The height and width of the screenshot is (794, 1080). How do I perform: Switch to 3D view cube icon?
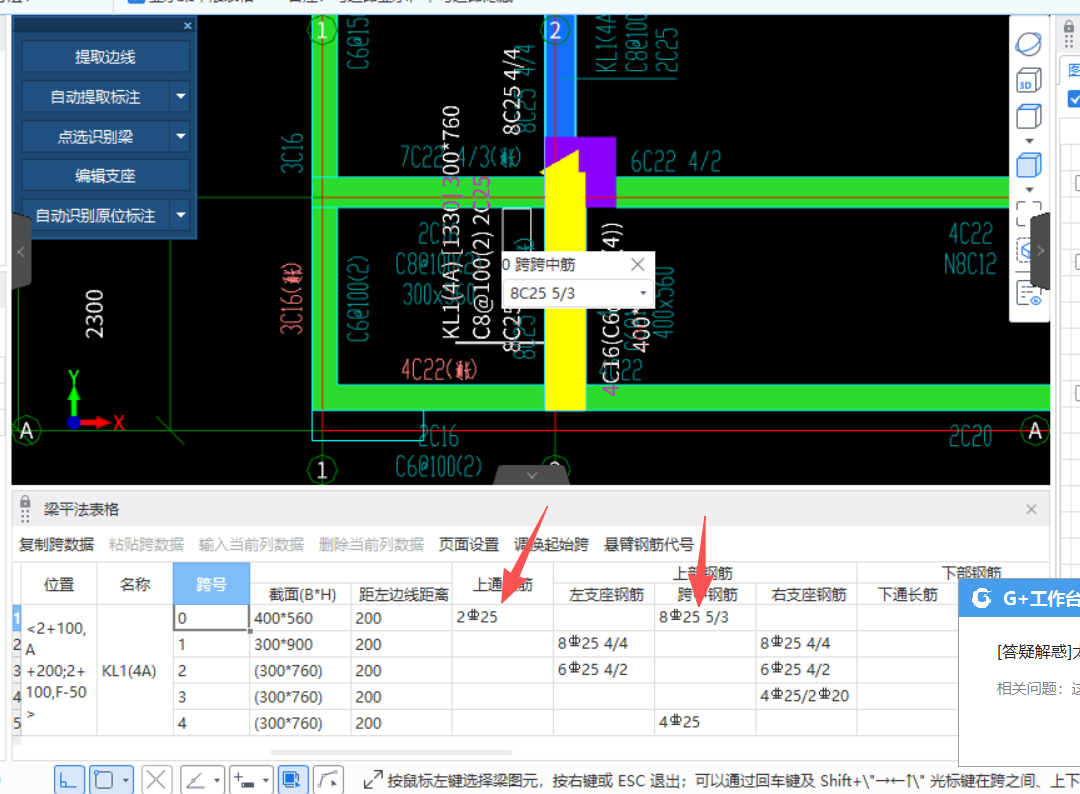point(1028,81)
